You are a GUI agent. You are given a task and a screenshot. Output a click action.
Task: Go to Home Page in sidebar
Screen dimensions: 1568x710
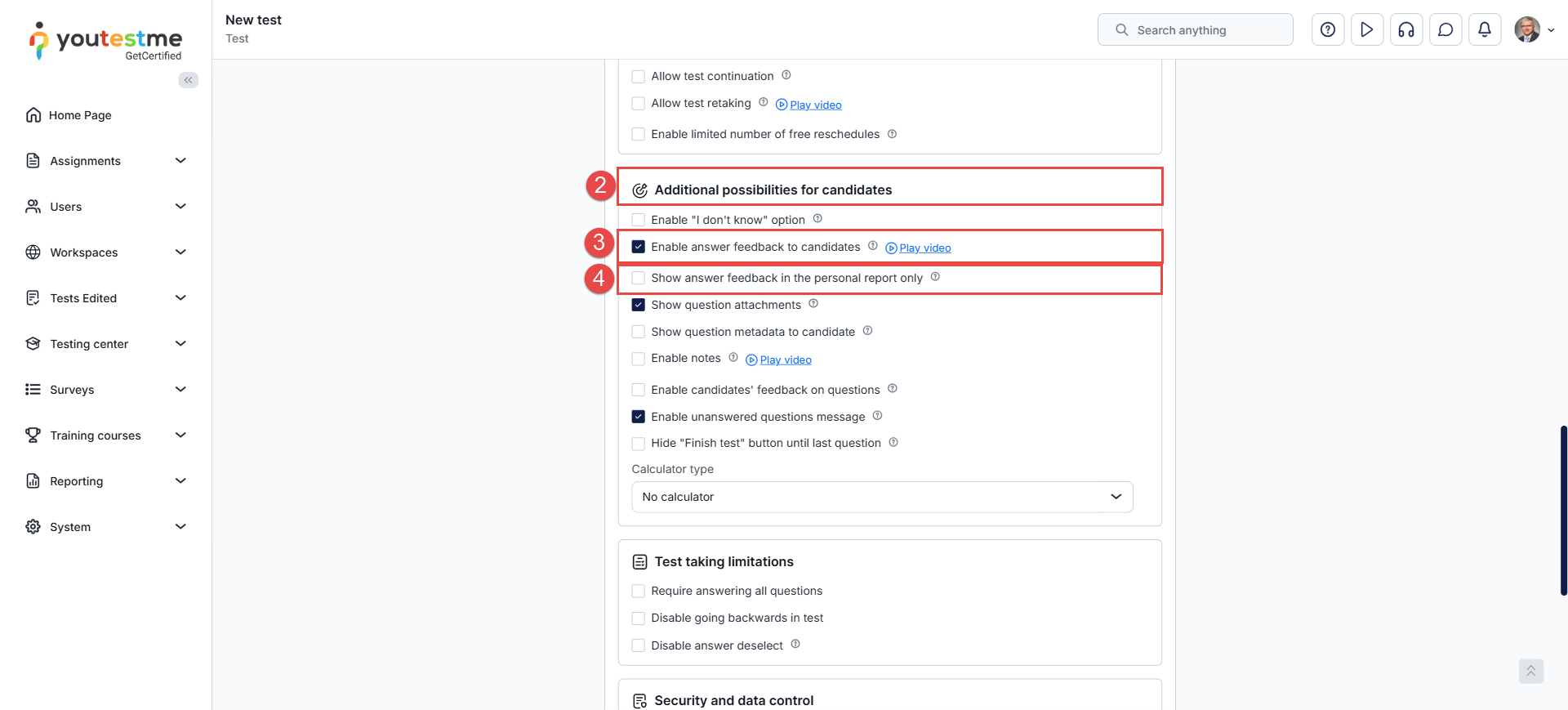click(x=80, y=115)
